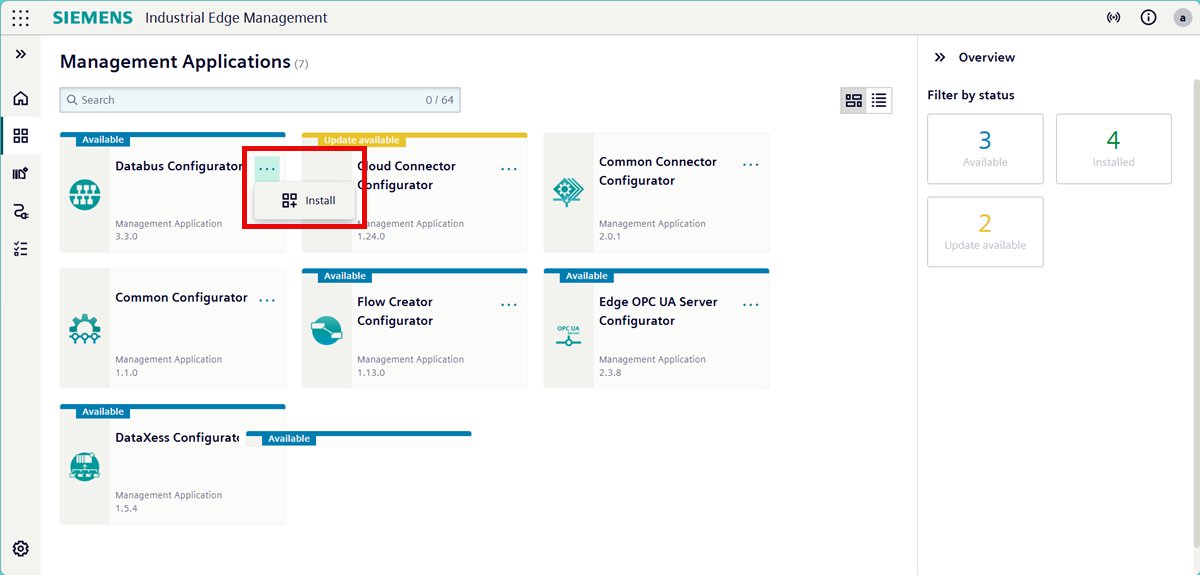
Task: Click Filter by status heading
Action: pos(971,96)
